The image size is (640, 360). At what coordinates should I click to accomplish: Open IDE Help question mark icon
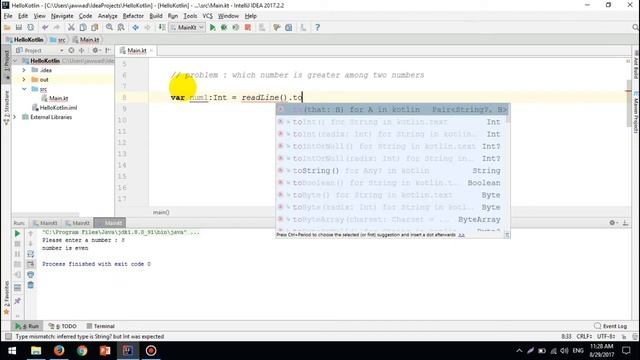[x=317, y=27]
